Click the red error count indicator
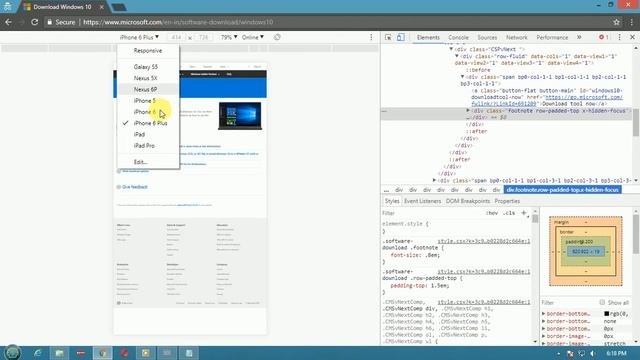Image resolution: width=640 pixels, height=360 pixels. [603, 37]
